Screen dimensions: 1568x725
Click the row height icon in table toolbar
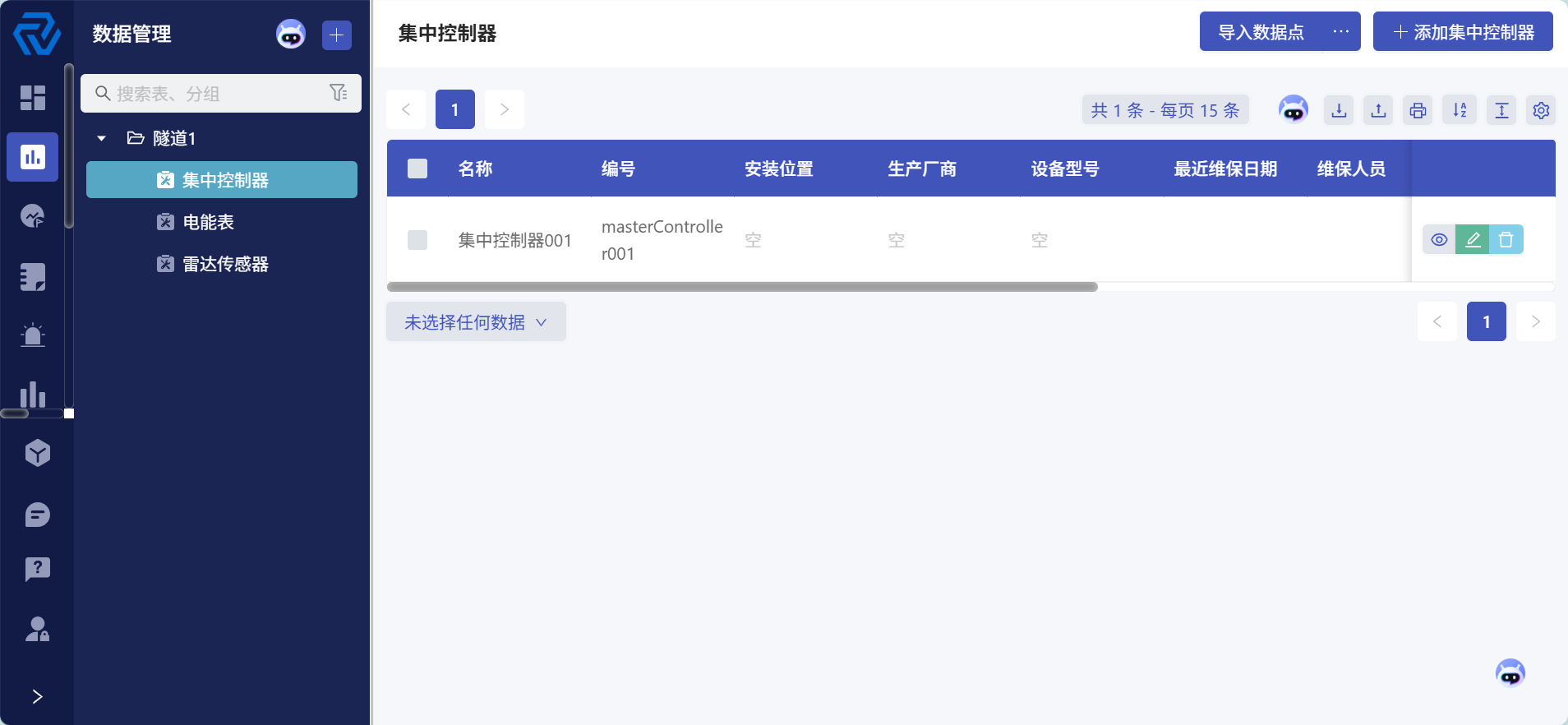coord(1502,109)
